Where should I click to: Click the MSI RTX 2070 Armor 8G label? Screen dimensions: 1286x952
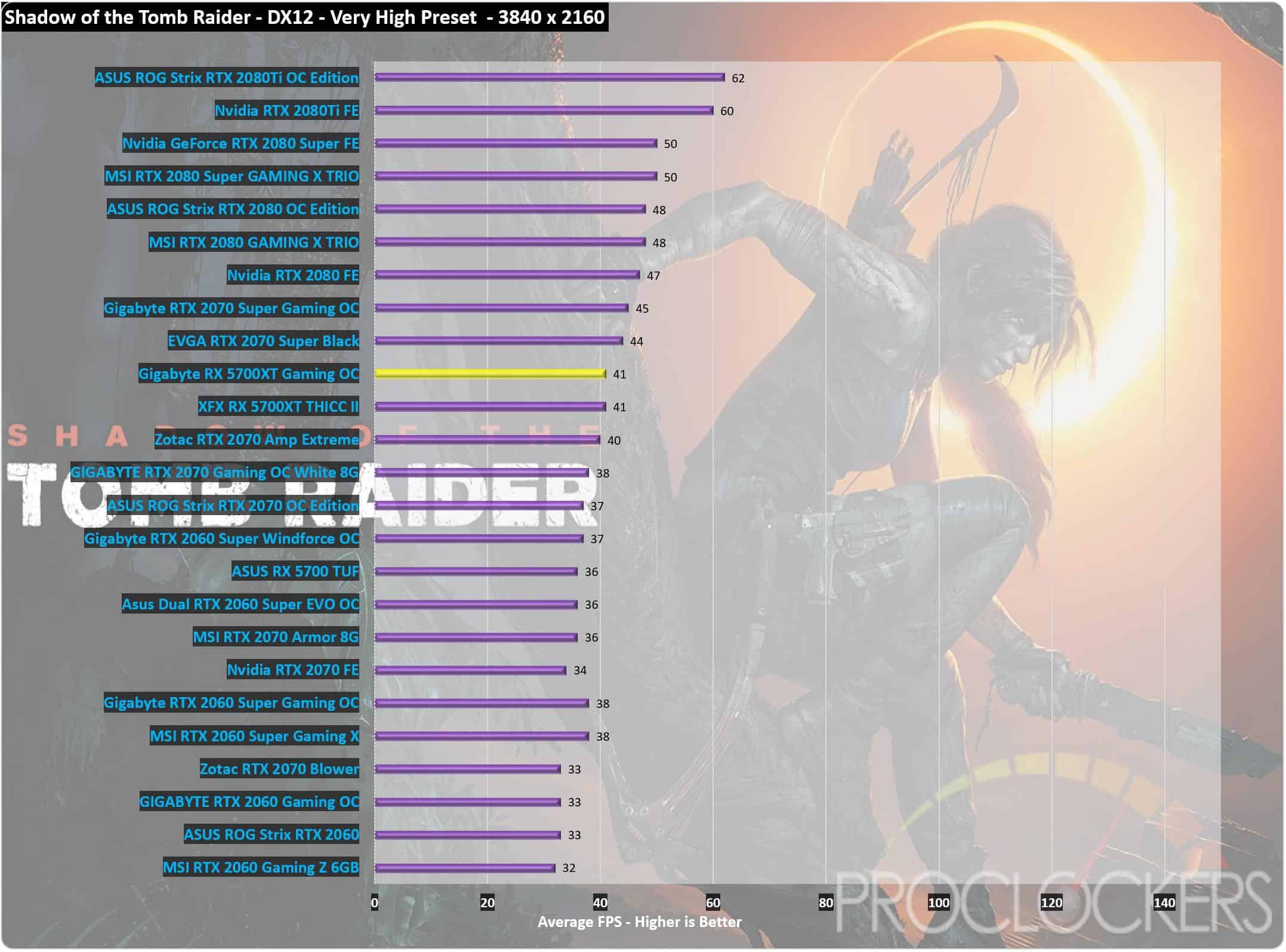click(276, 637)
